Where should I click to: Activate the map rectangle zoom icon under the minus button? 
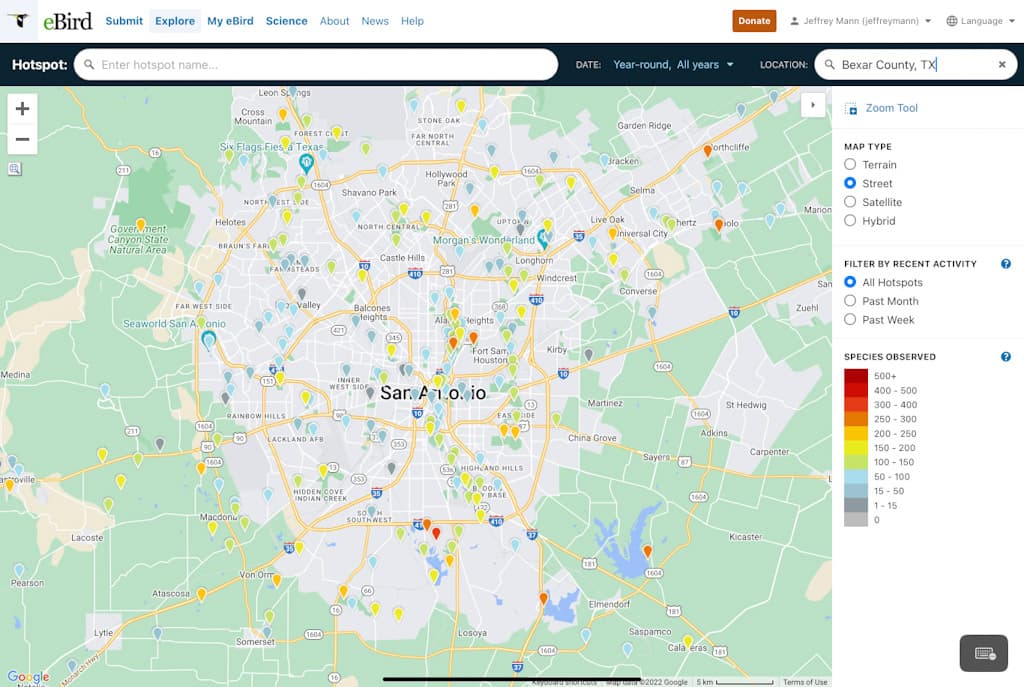pos(15,169)
